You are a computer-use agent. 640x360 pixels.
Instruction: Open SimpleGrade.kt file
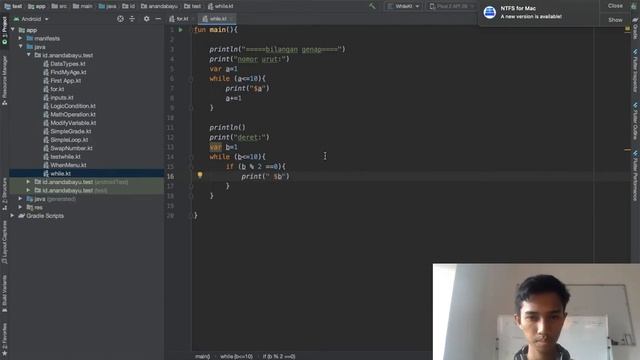tap(71, 131)
